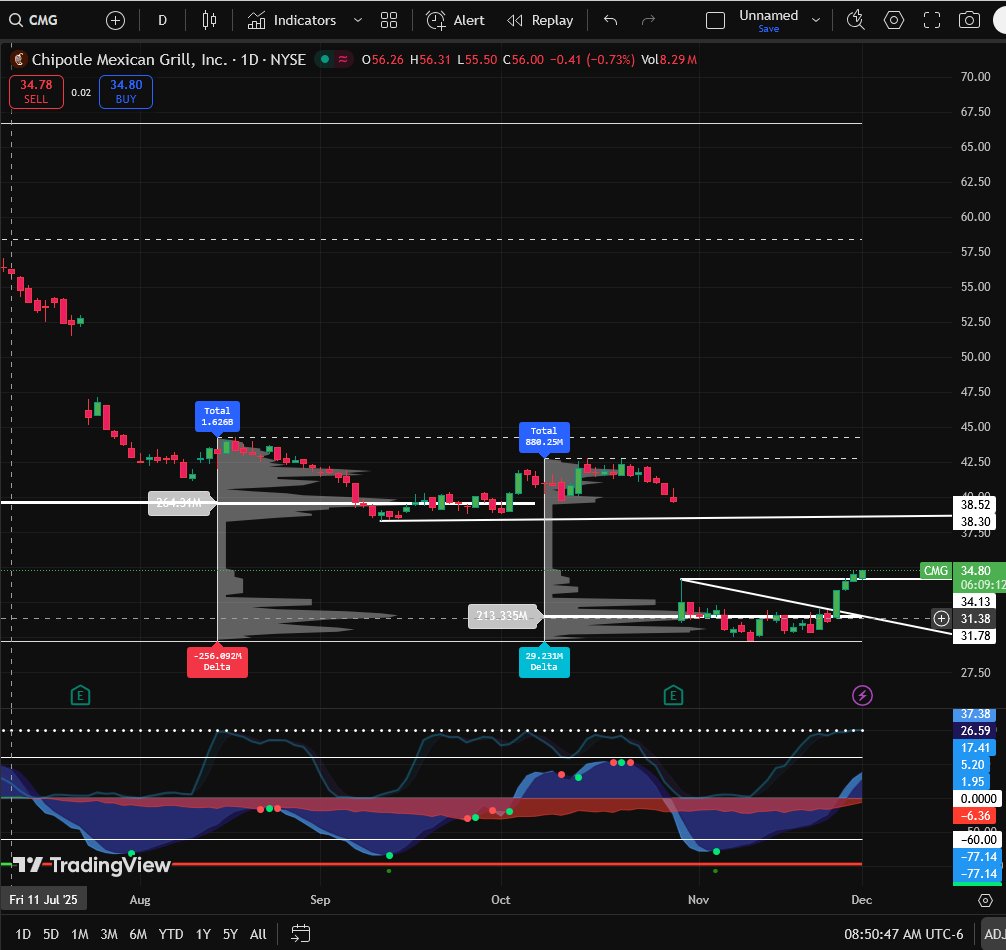Open the D interval selector
The image size is (1006, 950).
coord(162,21)
